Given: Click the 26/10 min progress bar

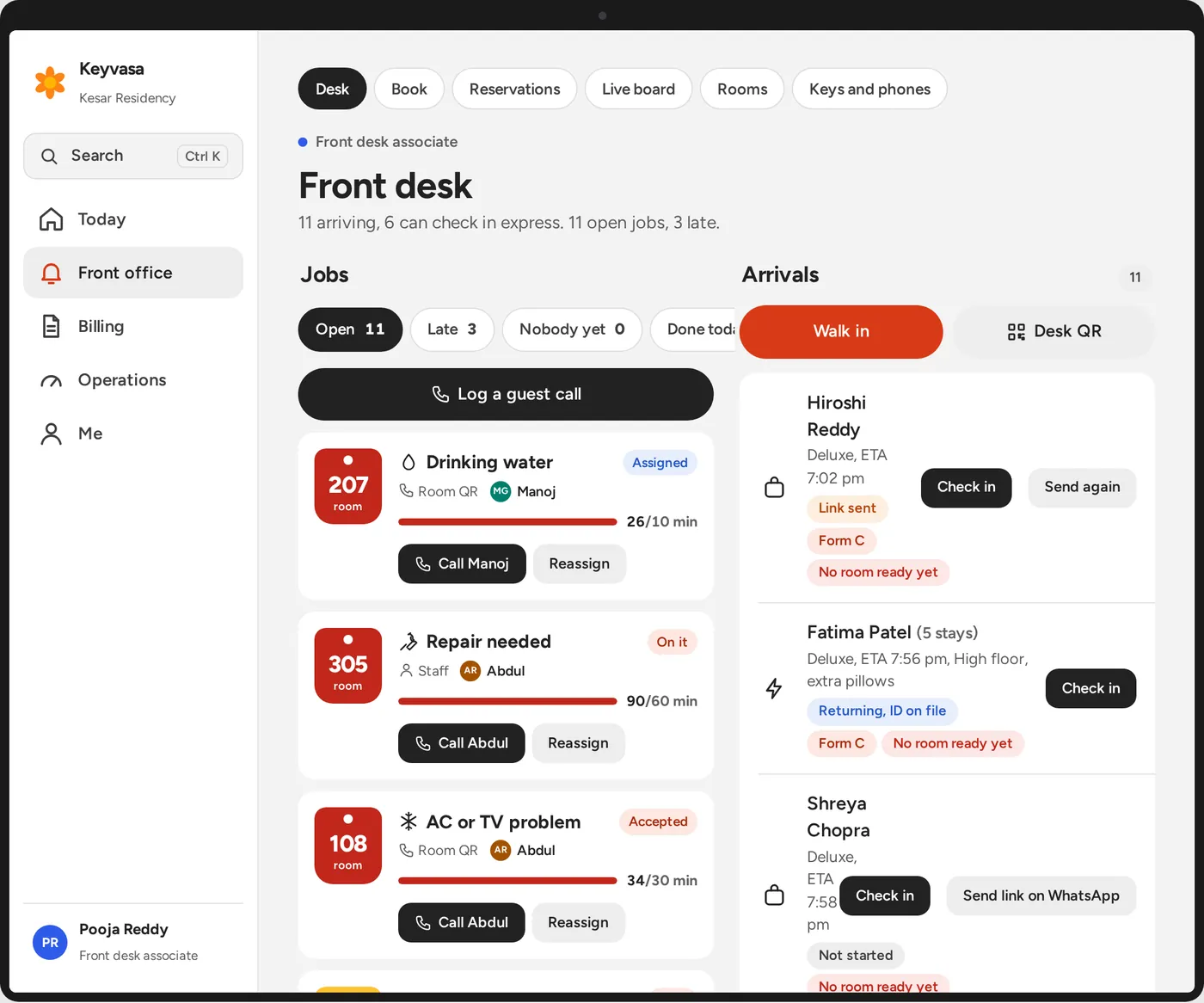Looking at the screenshot, I should pos(507,522).
